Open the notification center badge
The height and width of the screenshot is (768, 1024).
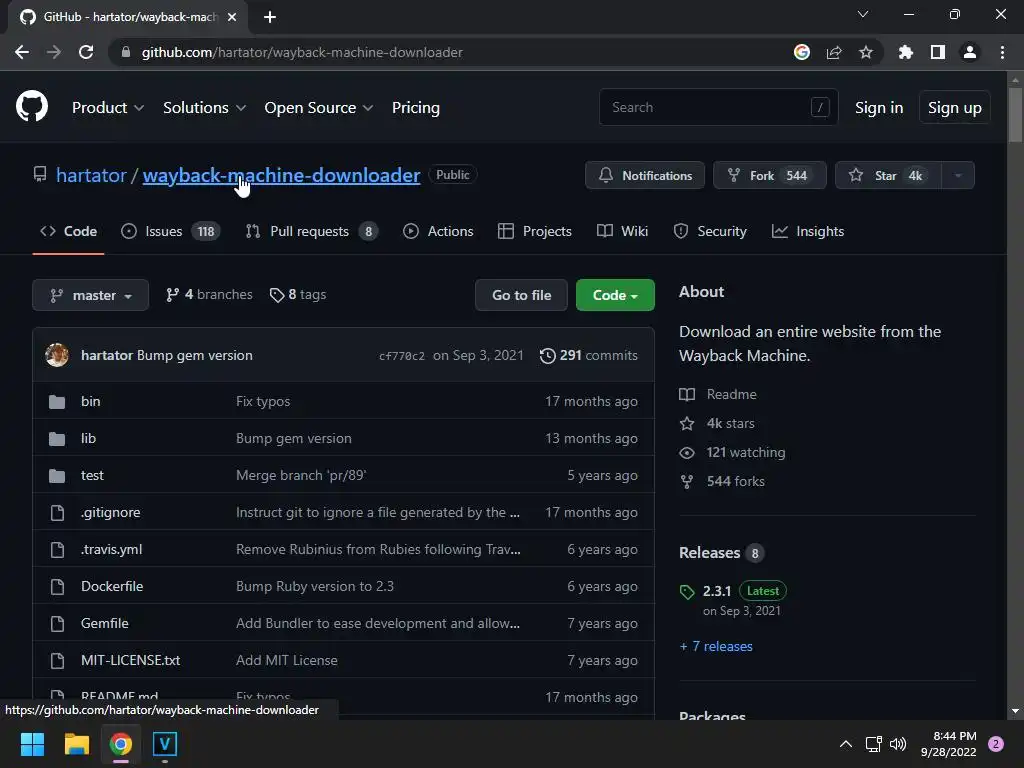pos(996,744)
